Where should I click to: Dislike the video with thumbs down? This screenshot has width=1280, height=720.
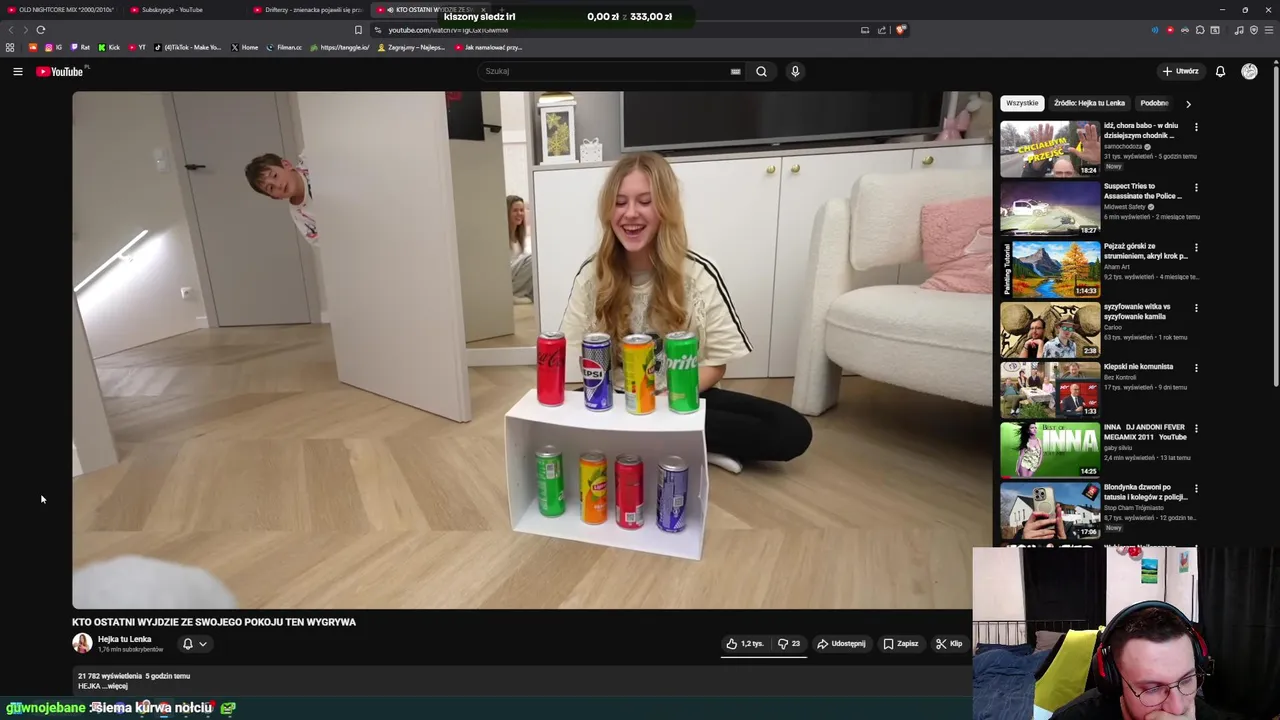click(789, 644)
